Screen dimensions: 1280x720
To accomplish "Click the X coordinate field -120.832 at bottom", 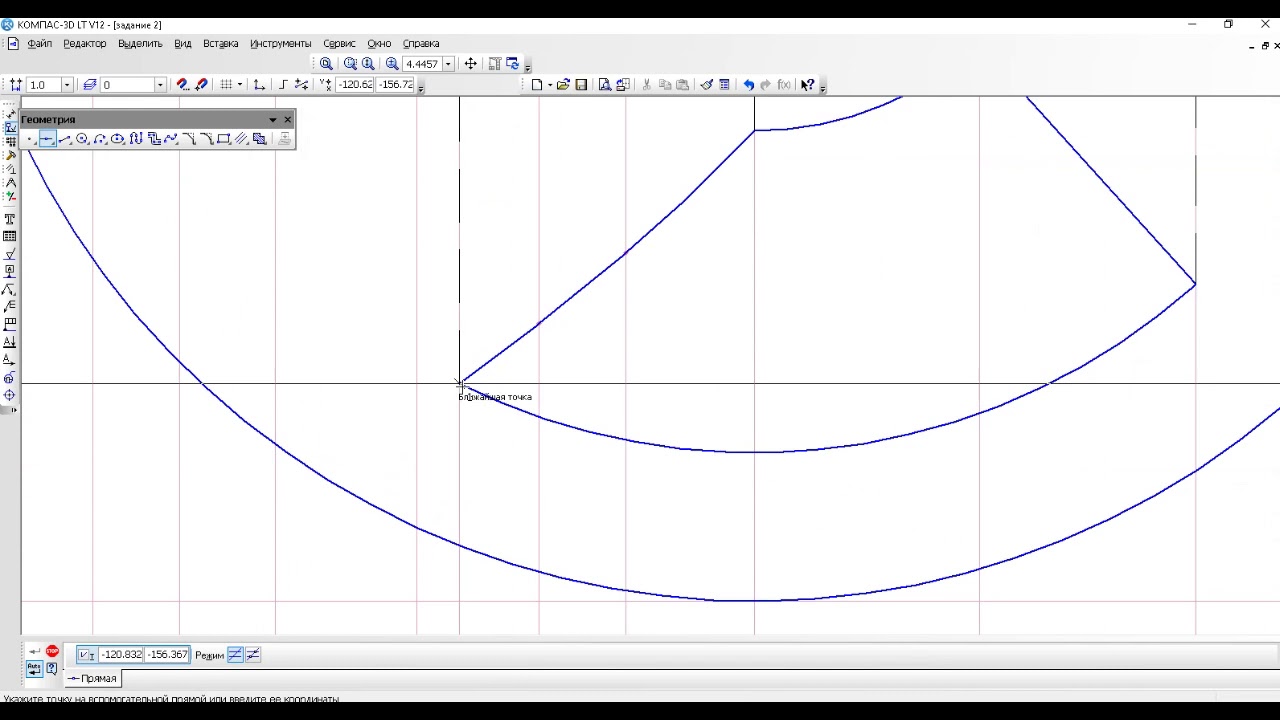I will pos(121,655).
